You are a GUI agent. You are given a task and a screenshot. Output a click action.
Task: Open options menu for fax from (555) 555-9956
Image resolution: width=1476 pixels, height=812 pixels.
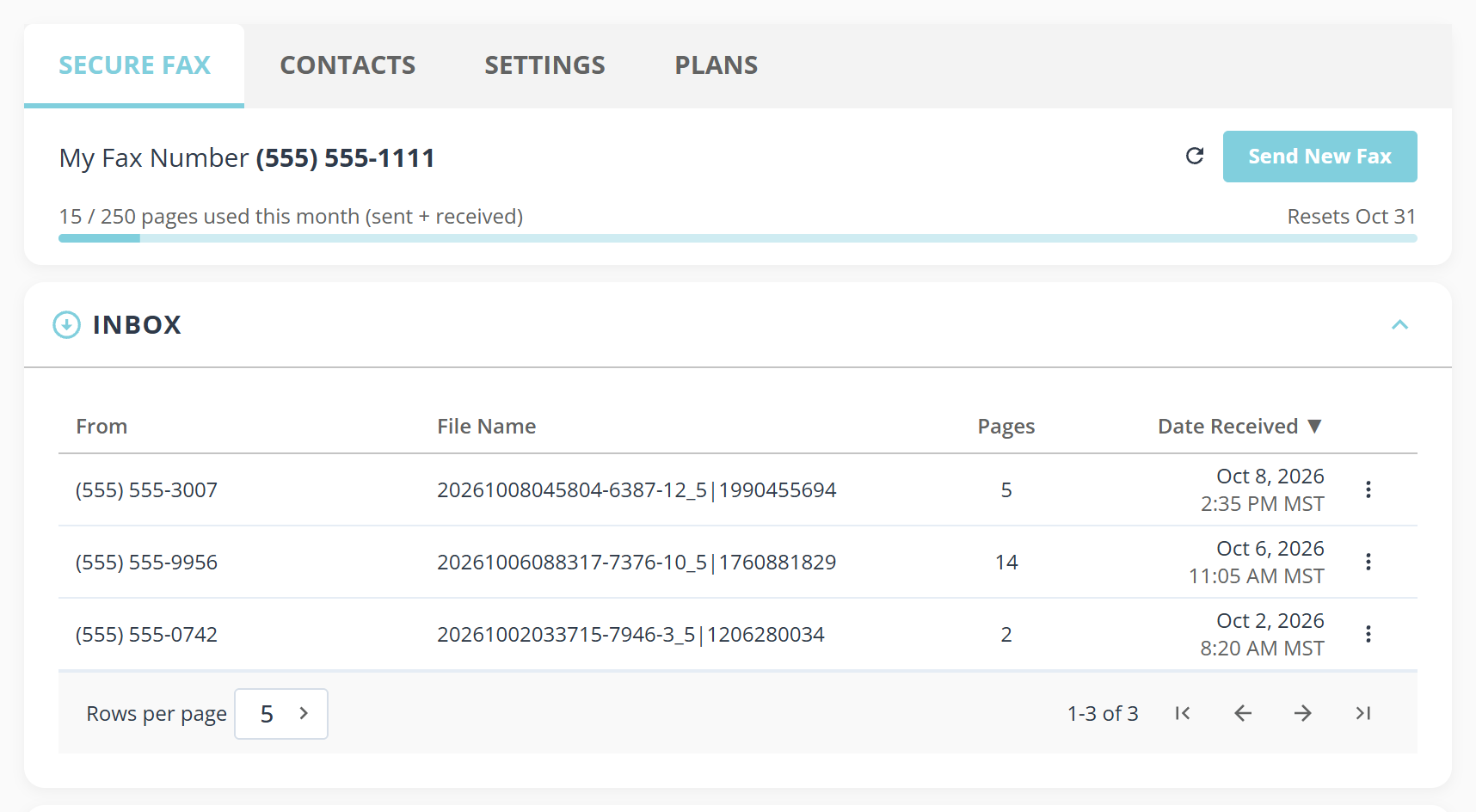coord(1368,562)
